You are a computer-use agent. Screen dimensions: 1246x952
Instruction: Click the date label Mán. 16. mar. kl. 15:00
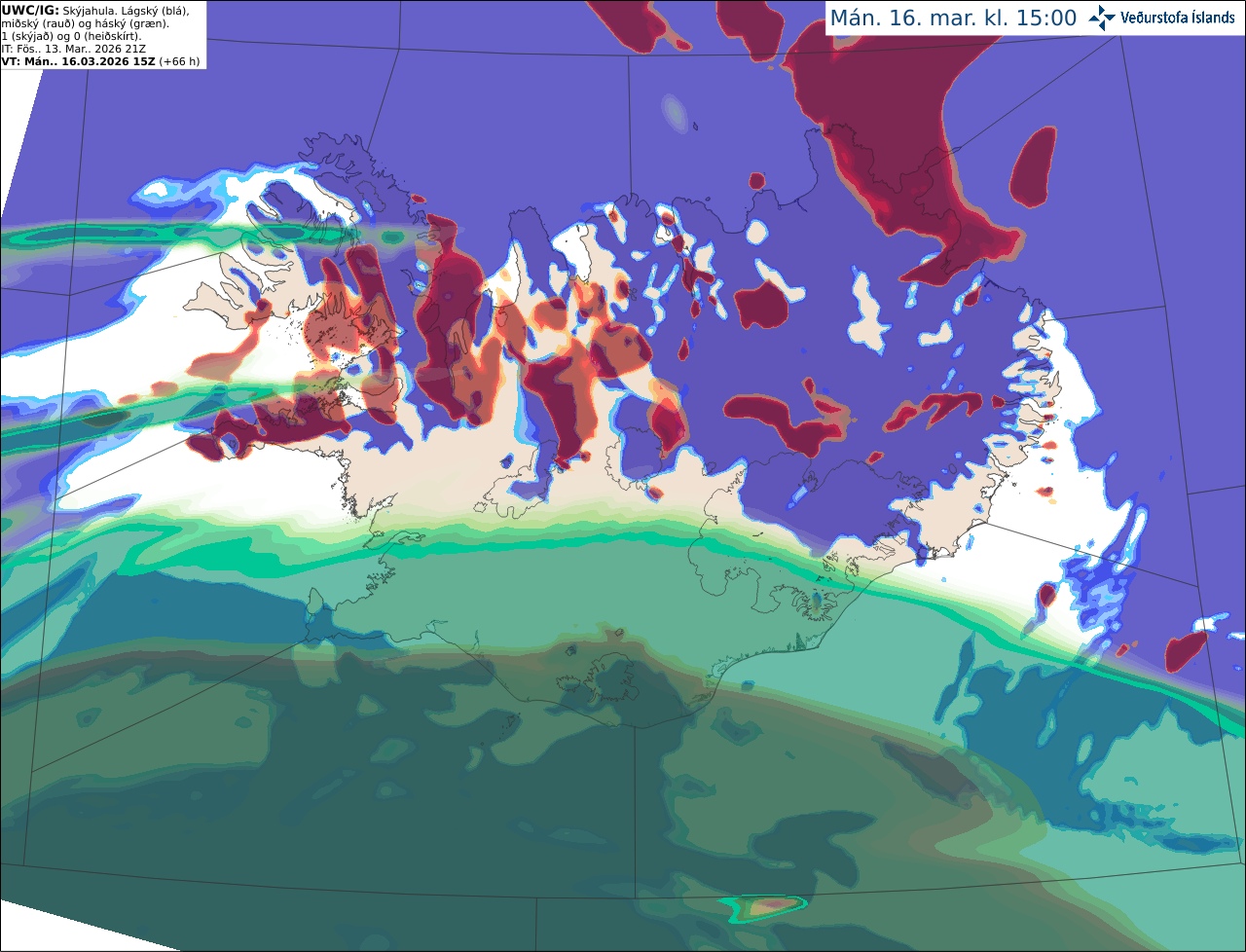tap(953, 18)
